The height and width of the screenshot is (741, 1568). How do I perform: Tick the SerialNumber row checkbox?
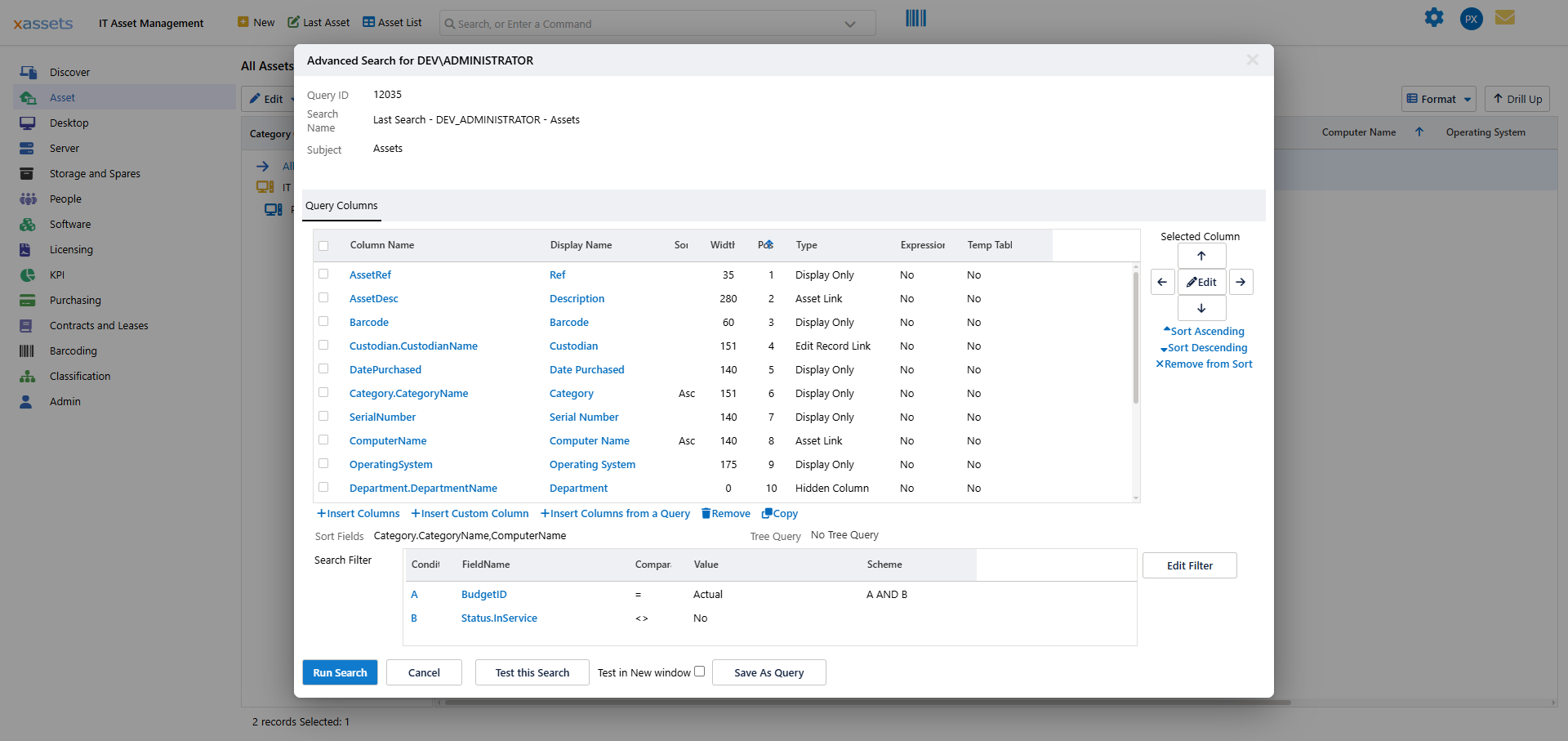click(x=323, y=416)
